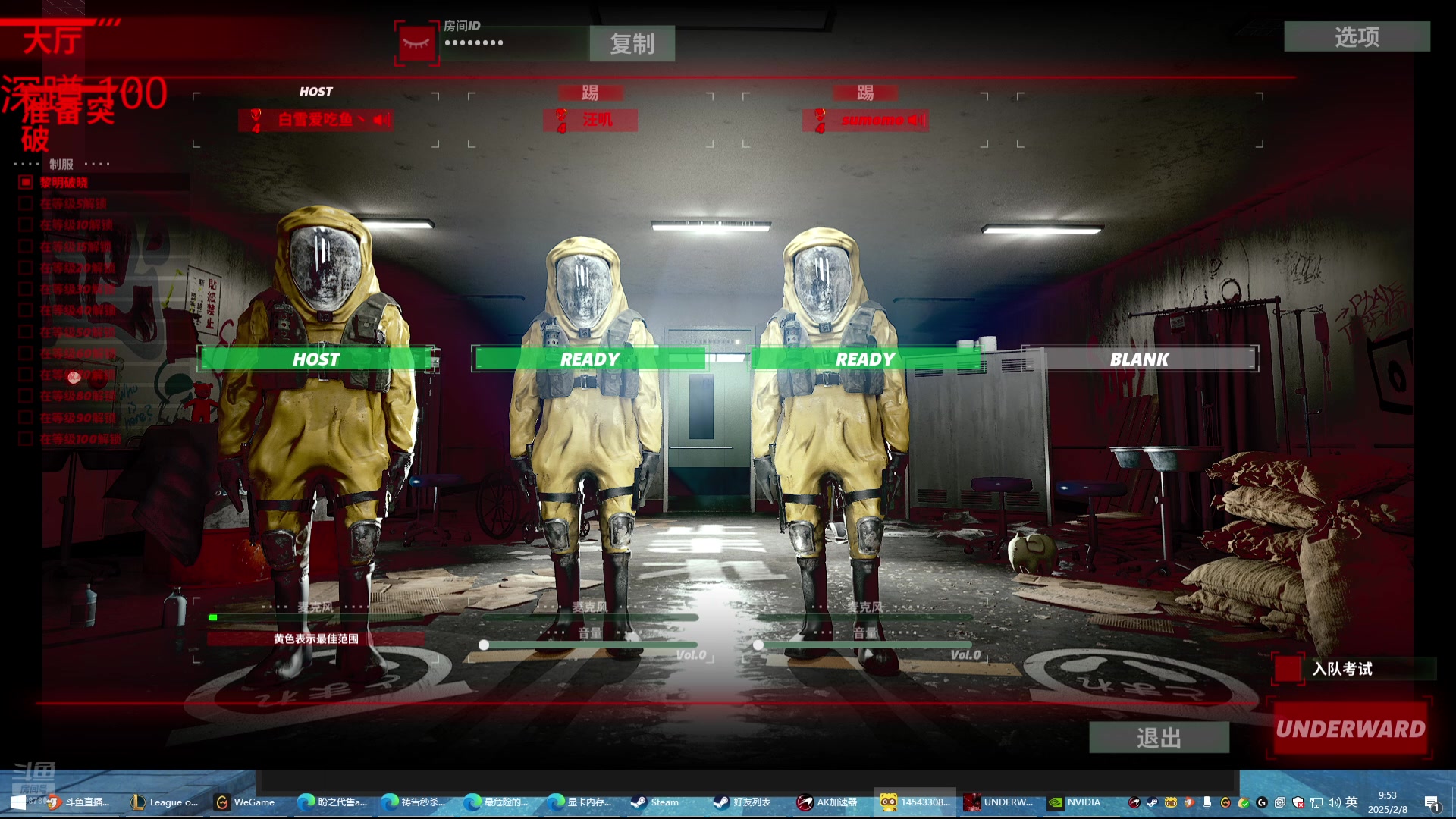Viewport: 1456px width, 819px height.
Task: Select the 黎明破晓 uniform checkbox
Action: tap(26, 182)
